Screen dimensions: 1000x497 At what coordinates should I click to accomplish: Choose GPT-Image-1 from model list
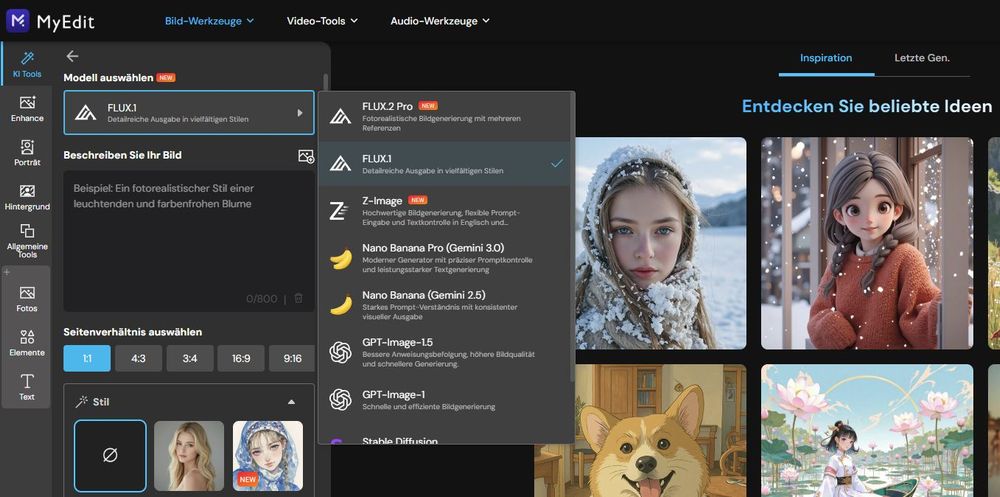(x=446, y=399)
